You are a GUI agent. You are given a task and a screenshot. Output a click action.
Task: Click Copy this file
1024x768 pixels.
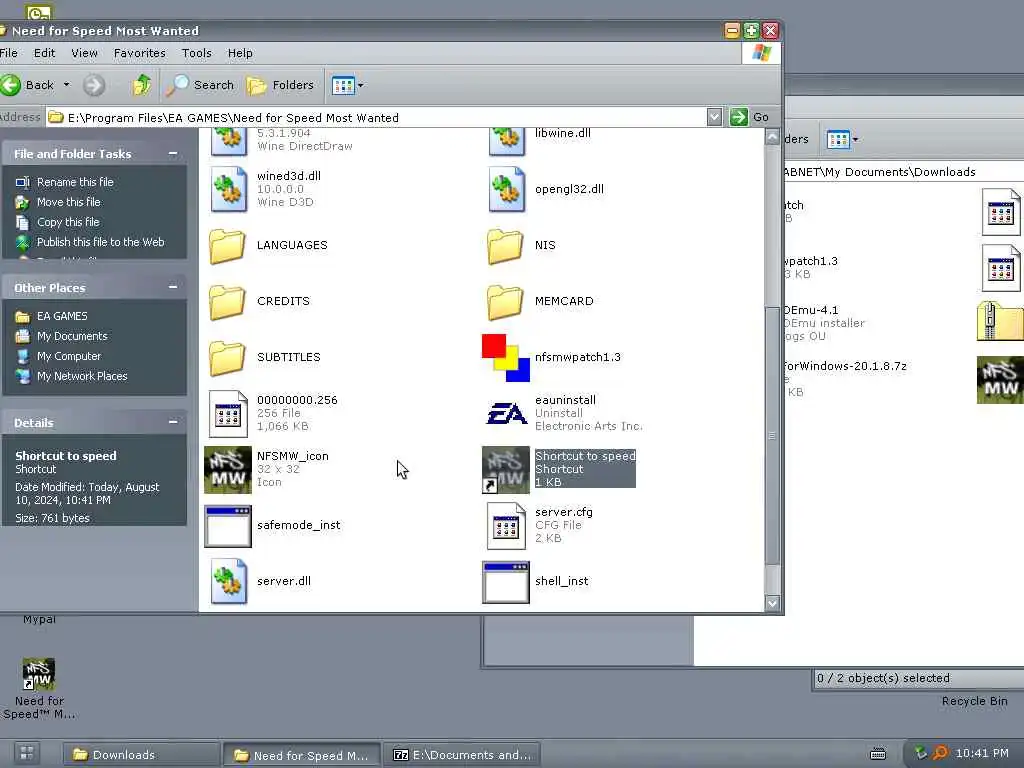coord(57,222)
